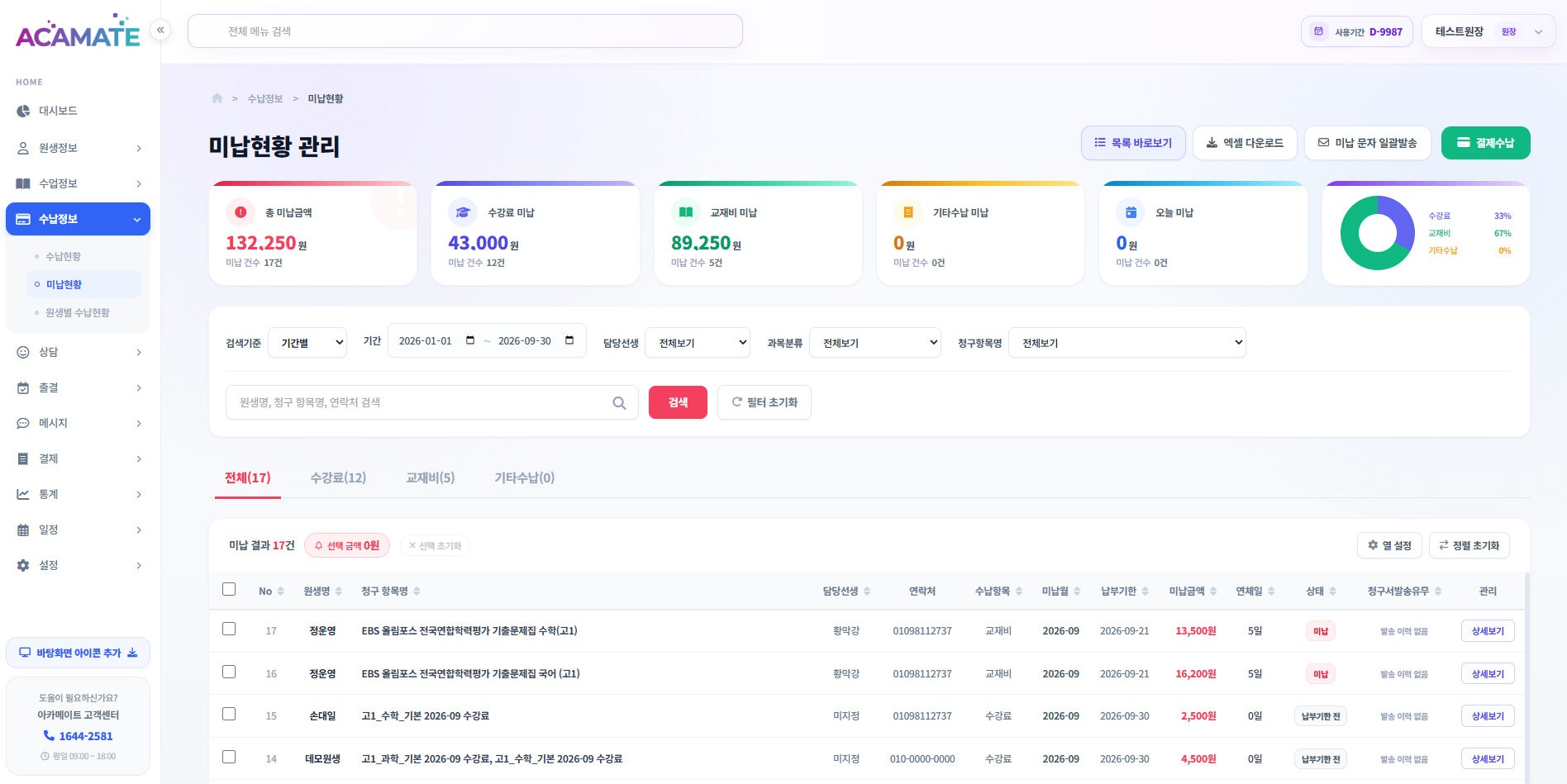
Task: Click 바탕화면 아이콘 추가 button
Action: (79, 653)
